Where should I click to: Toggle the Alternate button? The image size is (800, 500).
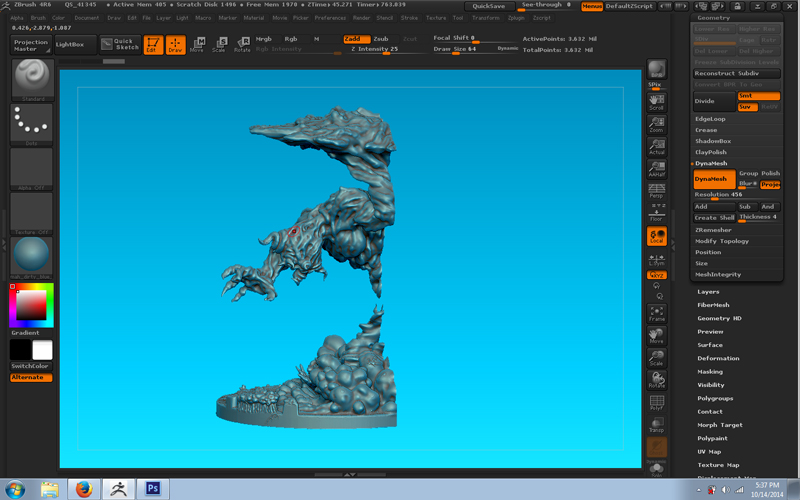[32, 378]
